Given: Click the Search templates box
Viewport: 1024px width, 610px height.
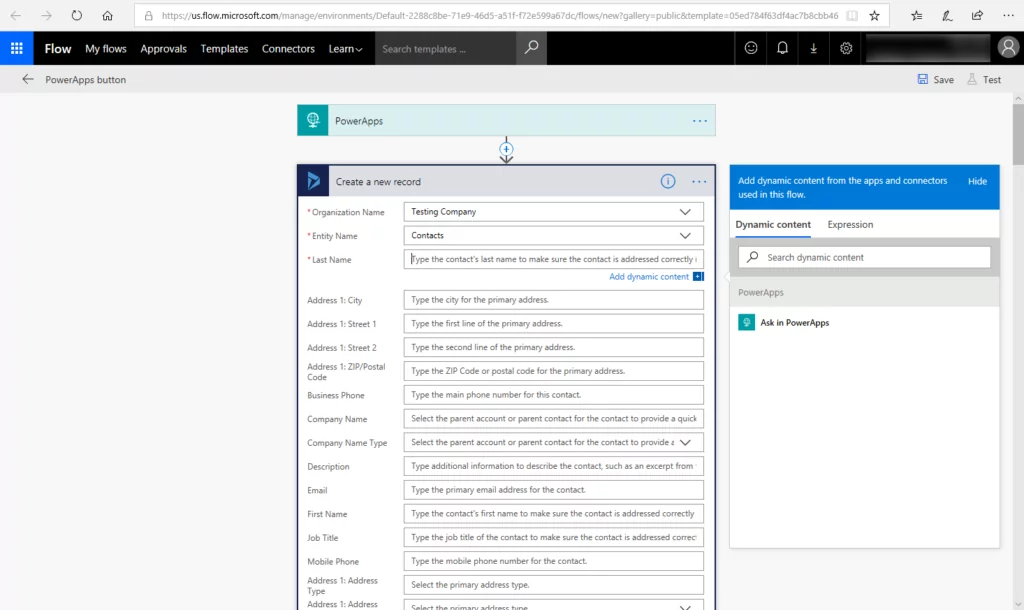Looking at the screenshot, I should point(445,48).
